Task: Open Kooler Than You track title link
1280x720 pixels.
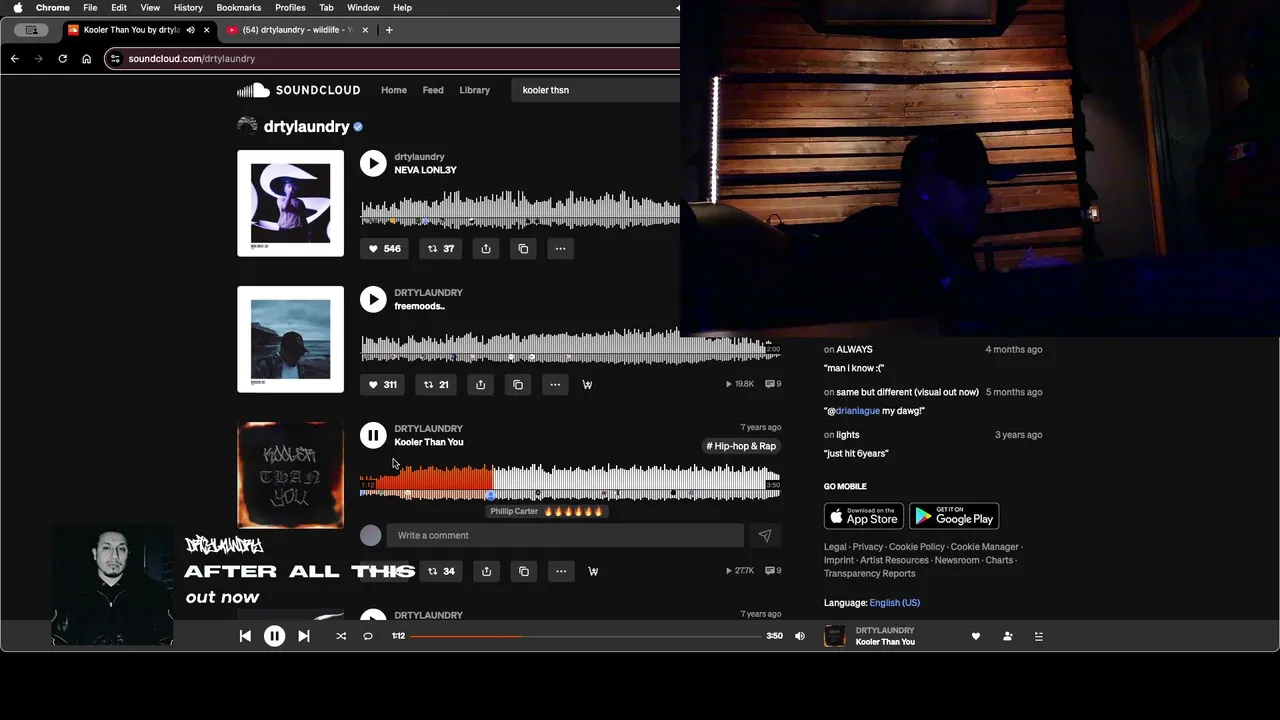Action: click(429, 442)
